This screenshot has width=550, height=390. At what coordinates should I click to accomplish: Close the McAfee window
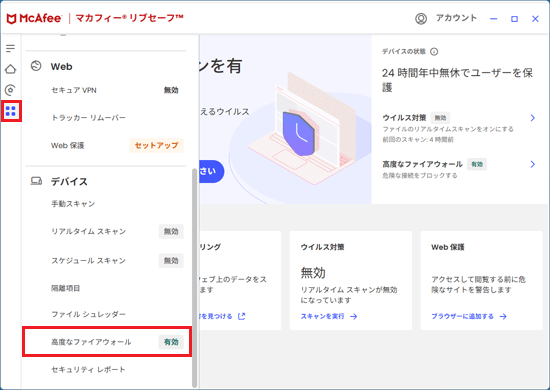[535, 19]
